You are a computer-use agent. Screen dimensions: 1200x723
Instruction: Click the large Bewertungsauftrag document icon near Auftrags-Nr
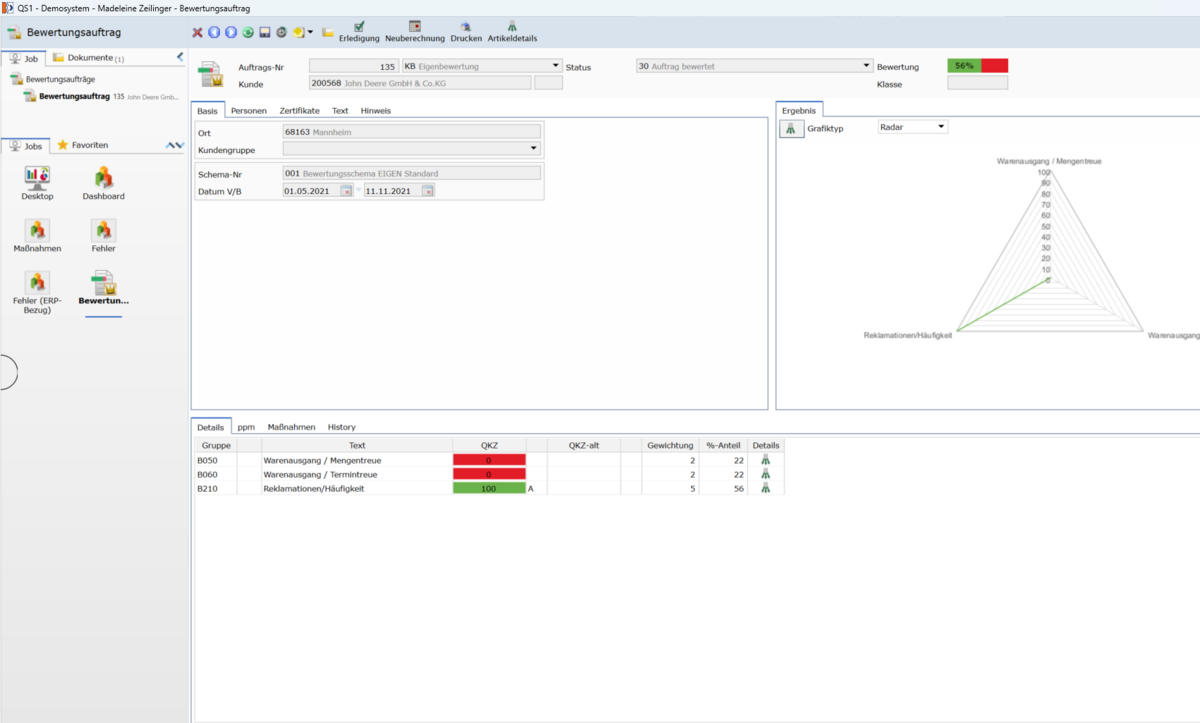click(212, 75)
